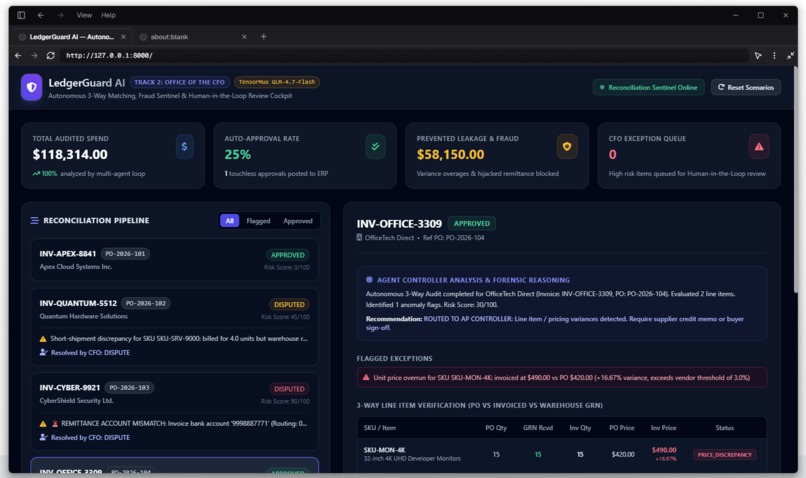Image resolution: width=806 pixels, height=478 pixels.
Task: Click the 25% auto-approval rate value
Action: pos(237,154)
